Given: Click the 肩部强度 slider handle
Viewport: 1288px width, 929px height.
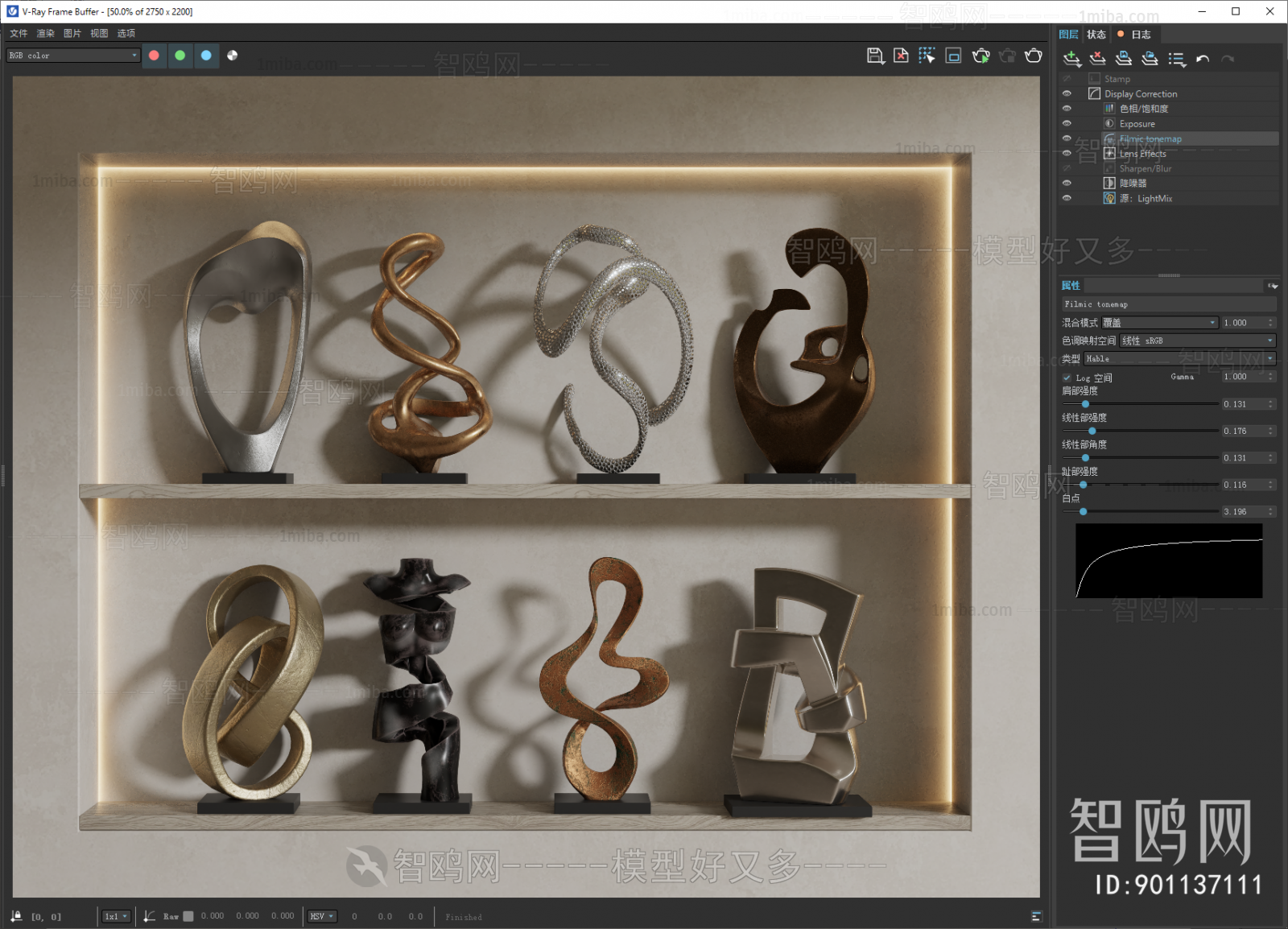Looking at the screenshot, I should (x=1085, y=404).
